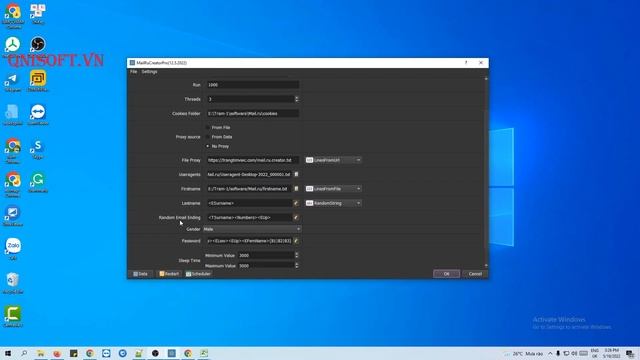The image size is (640, 360).
Task: Click the Sleep Time Minimum Value field
Action: pos(266,256)
